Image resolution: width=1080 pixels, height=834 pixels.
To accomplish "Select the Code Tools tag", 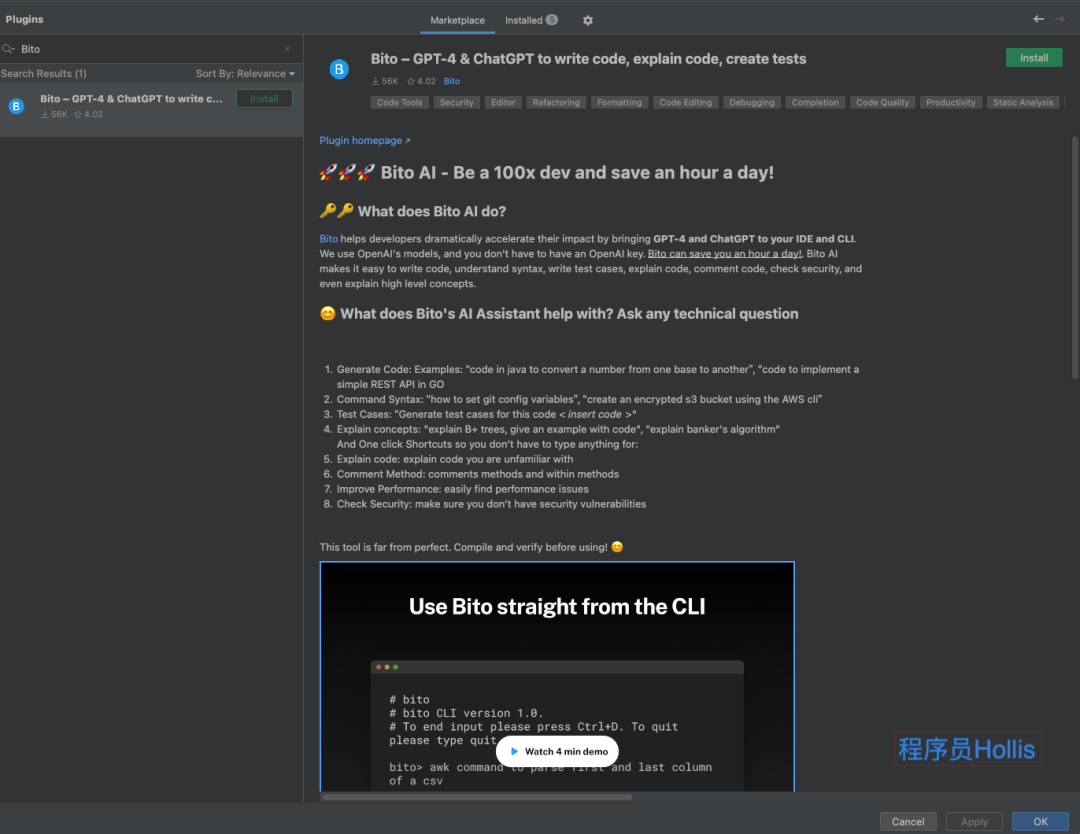I will [x=399, y=103].
